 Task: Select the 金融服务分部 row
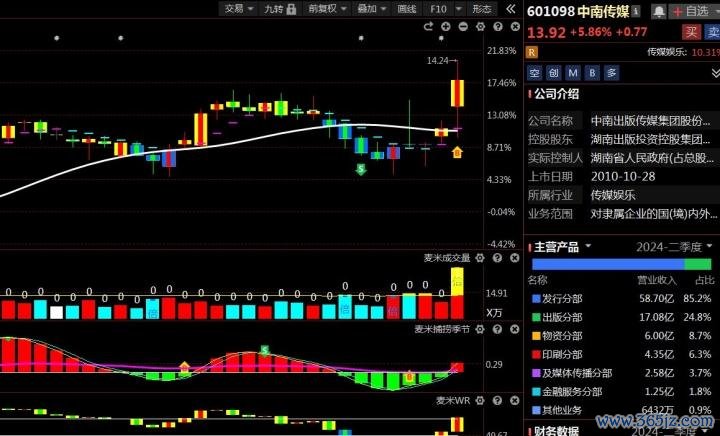pos(622,391)
